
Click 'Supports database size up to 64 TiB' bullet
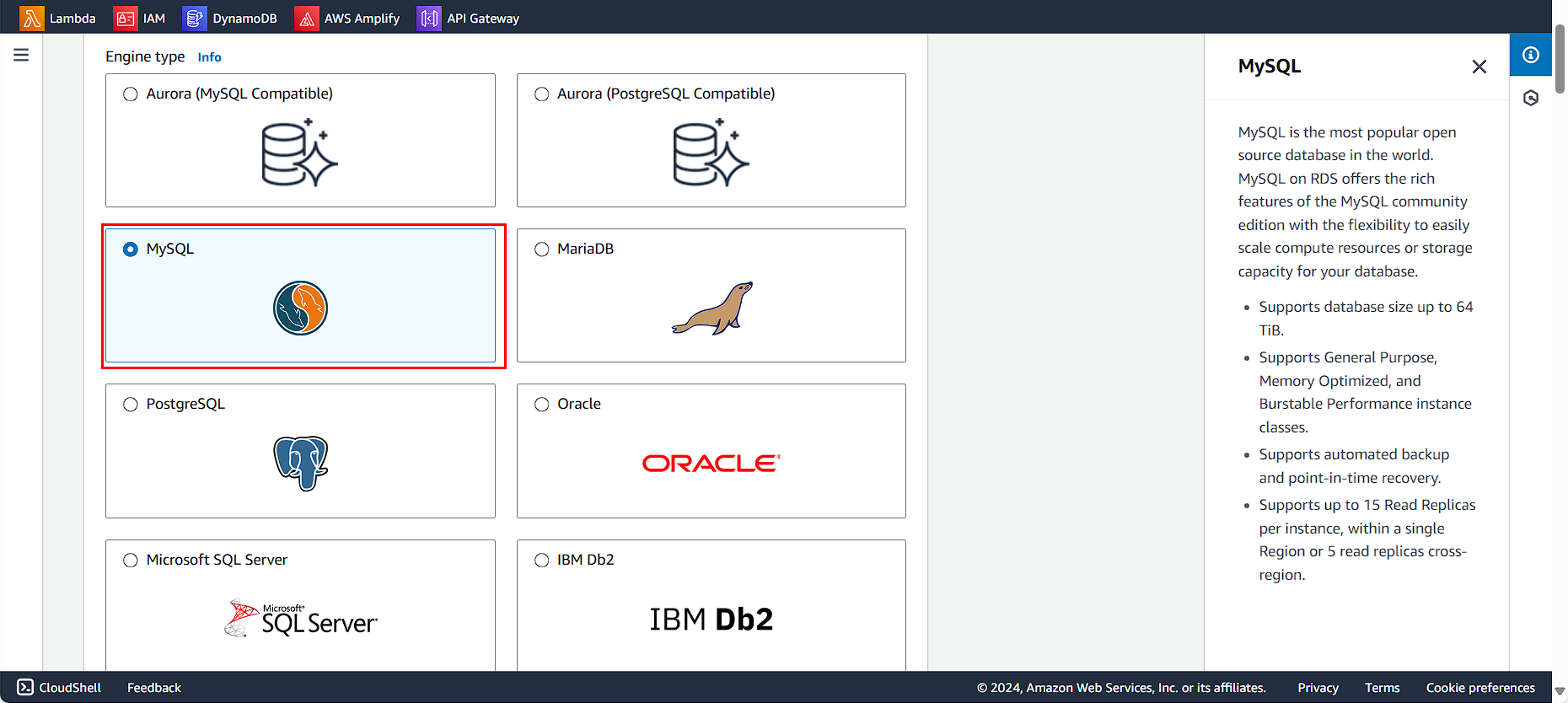point(1366,319)
